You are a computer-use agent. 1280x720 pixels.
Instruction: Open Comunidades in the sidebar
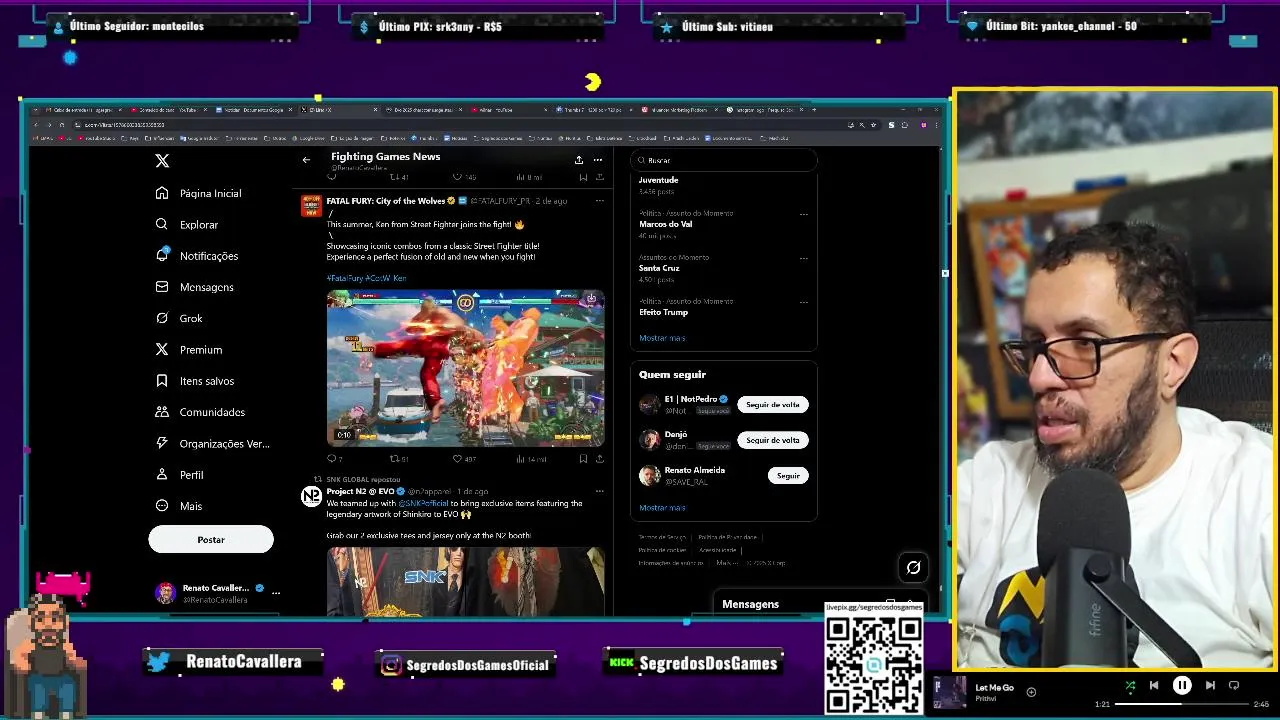click(200, 412)
